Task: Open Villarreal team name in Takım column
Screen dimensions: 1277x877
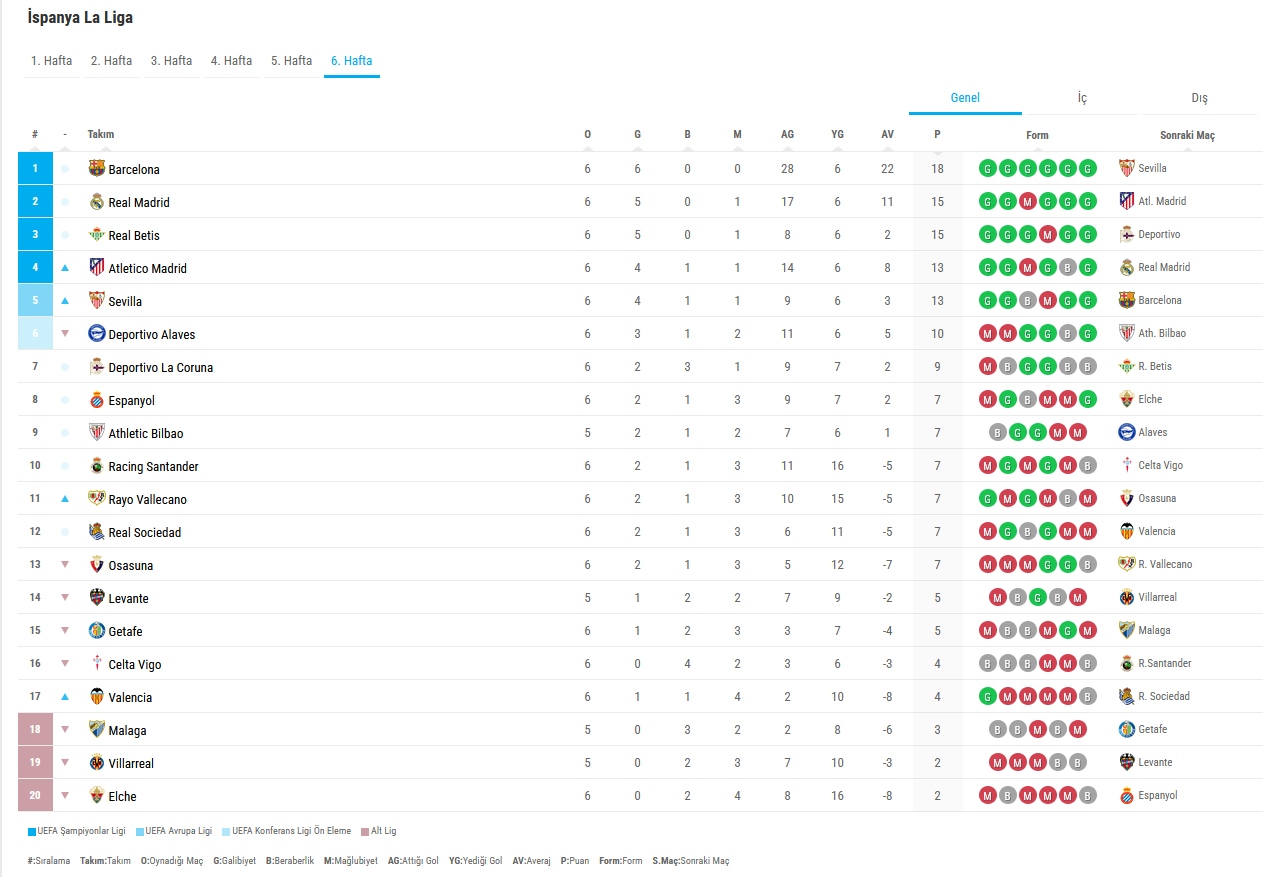Action: click(131, 764)
